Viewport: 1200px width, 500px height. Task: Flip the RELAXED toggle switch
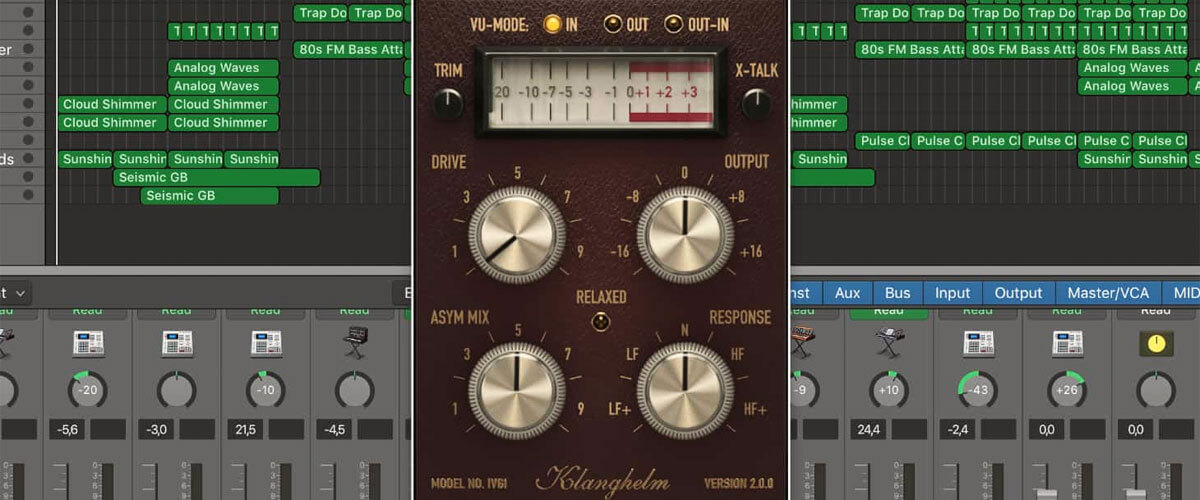(600, 321)
